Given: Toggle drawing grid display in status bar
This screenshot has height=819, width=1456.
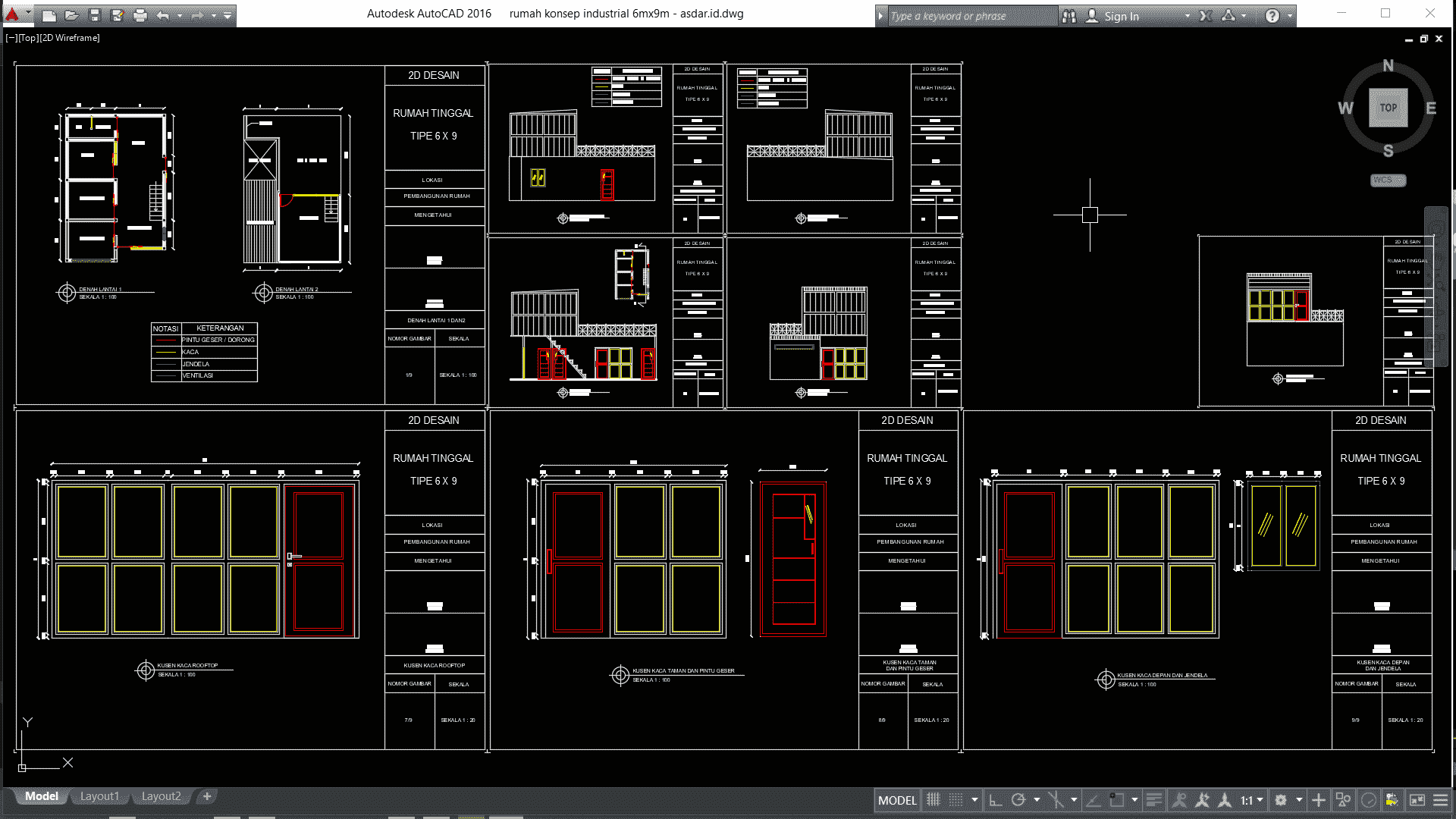Looking at the screenshot, I should (x=934, y=800).
